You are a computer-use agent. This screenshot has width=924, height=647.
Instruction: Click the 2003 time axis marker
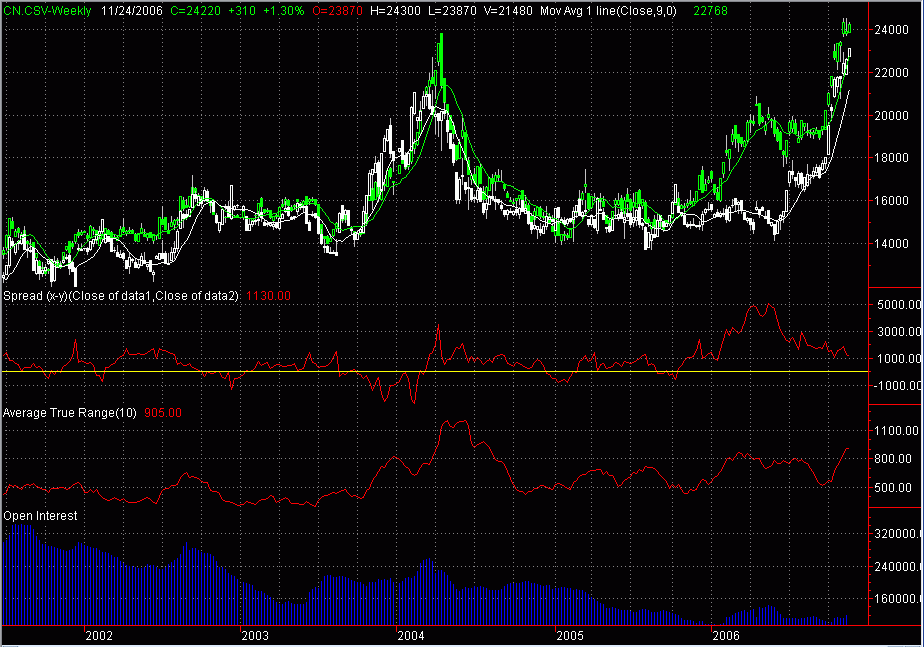coord(255,635)
